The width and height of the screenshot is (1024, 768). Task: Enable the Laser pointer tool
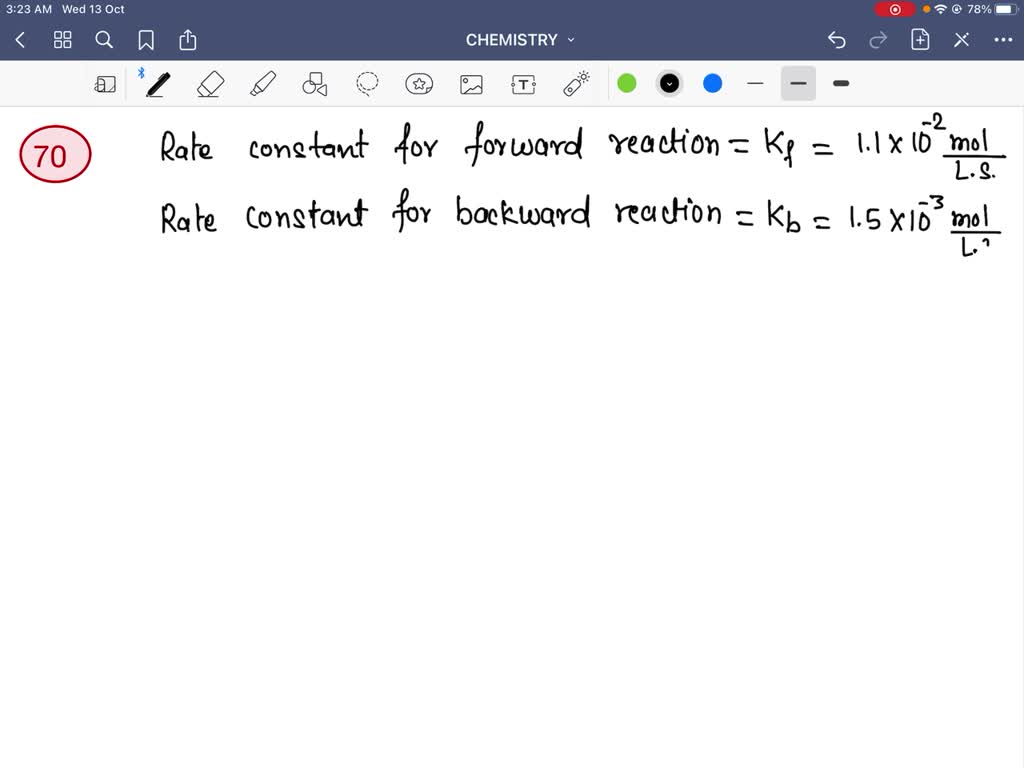[575, 83]
